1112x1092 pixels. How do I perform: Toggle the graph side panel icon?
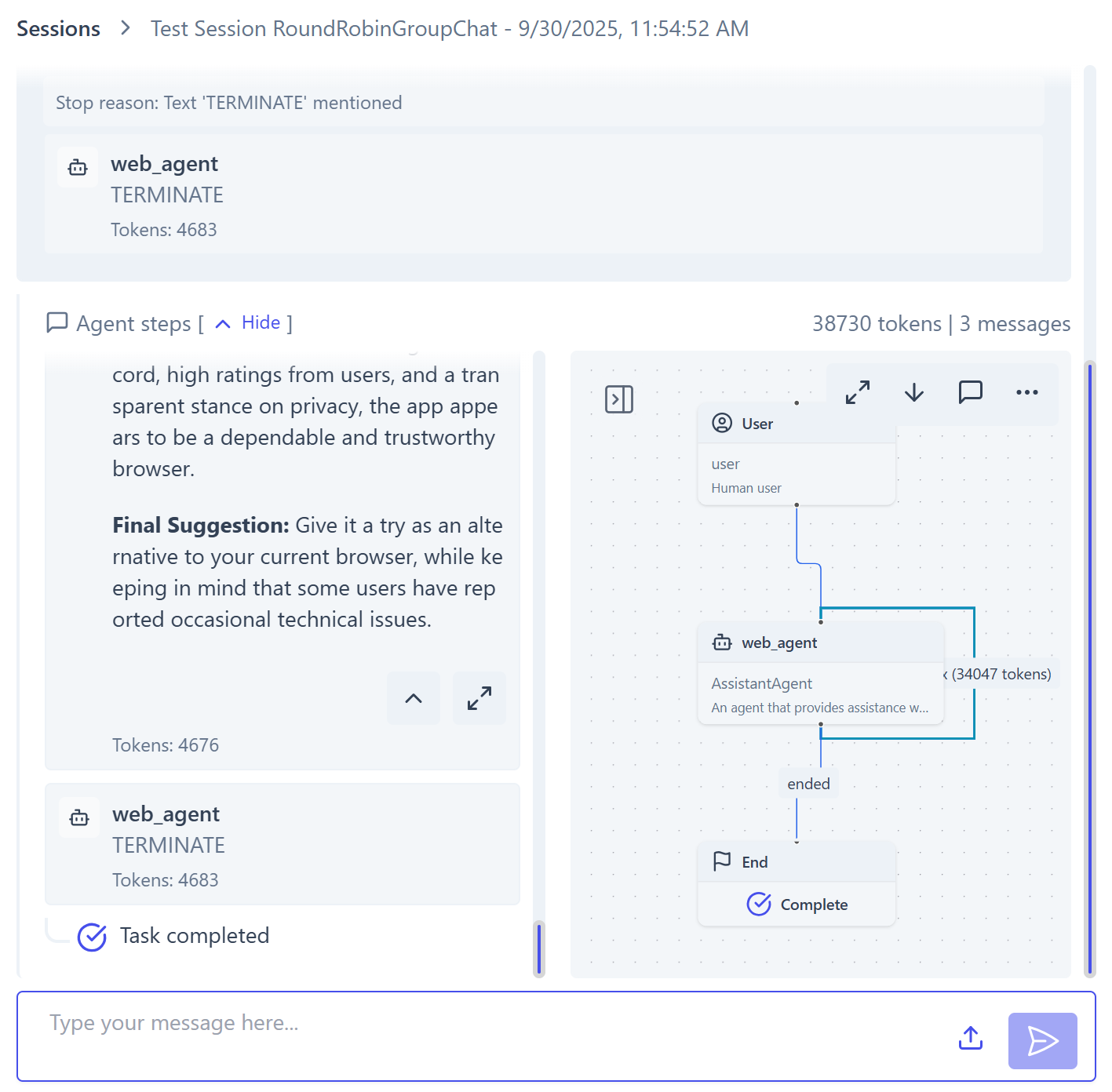[x=619, y=399]
